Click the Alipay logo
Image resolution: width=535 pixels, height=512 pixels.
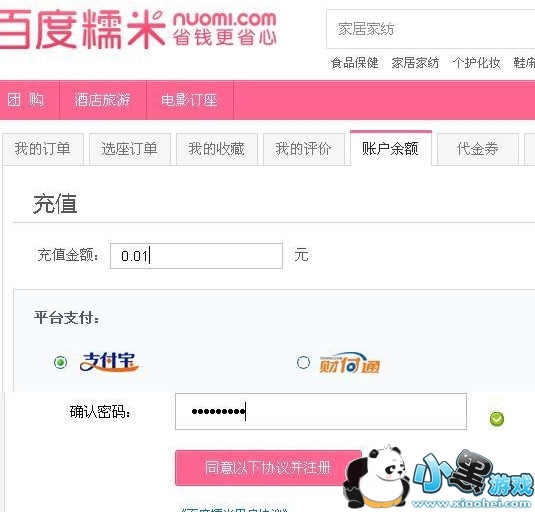click(109, 362)
